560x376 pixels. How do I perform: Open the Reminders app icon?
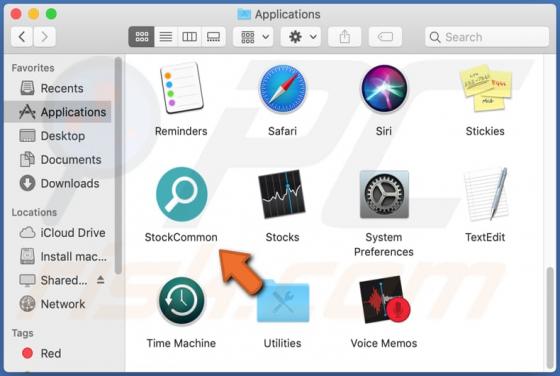pyautogui.click(x=181, y=88)
